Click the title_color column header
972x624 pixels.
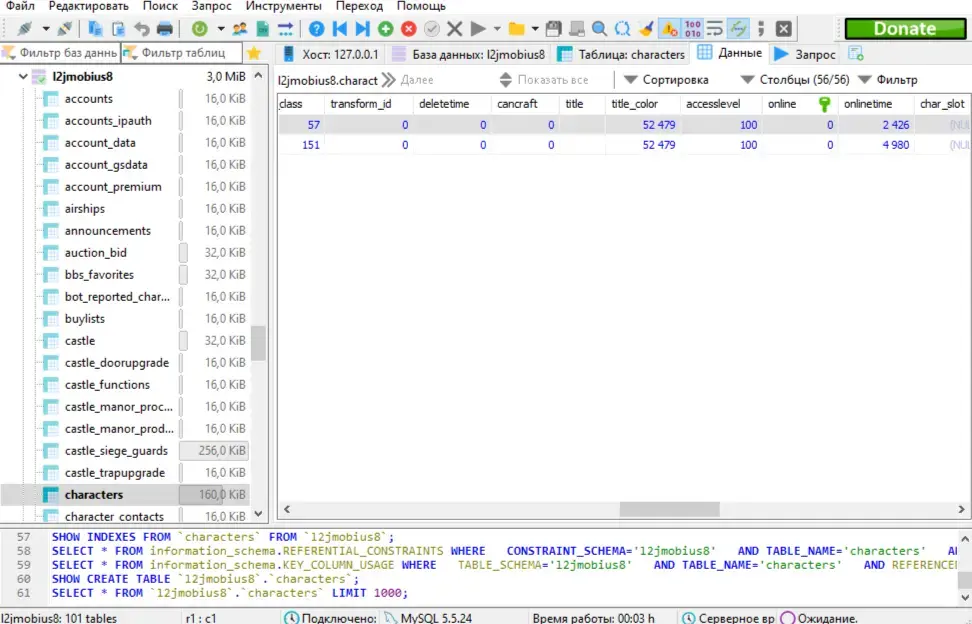coord(642,104)
